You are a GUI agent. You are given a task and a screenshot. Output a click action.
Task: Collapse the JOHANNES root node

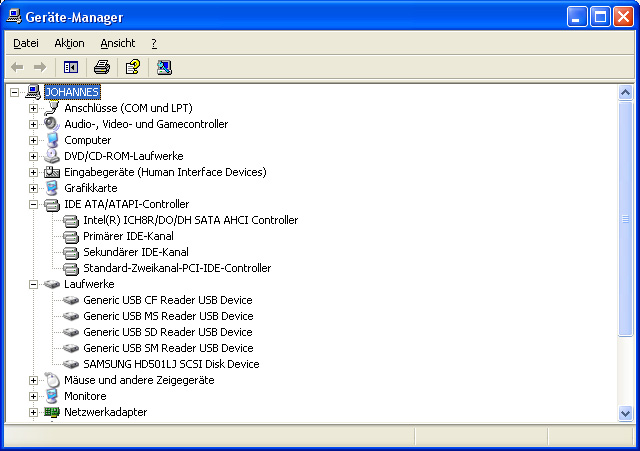14,92
